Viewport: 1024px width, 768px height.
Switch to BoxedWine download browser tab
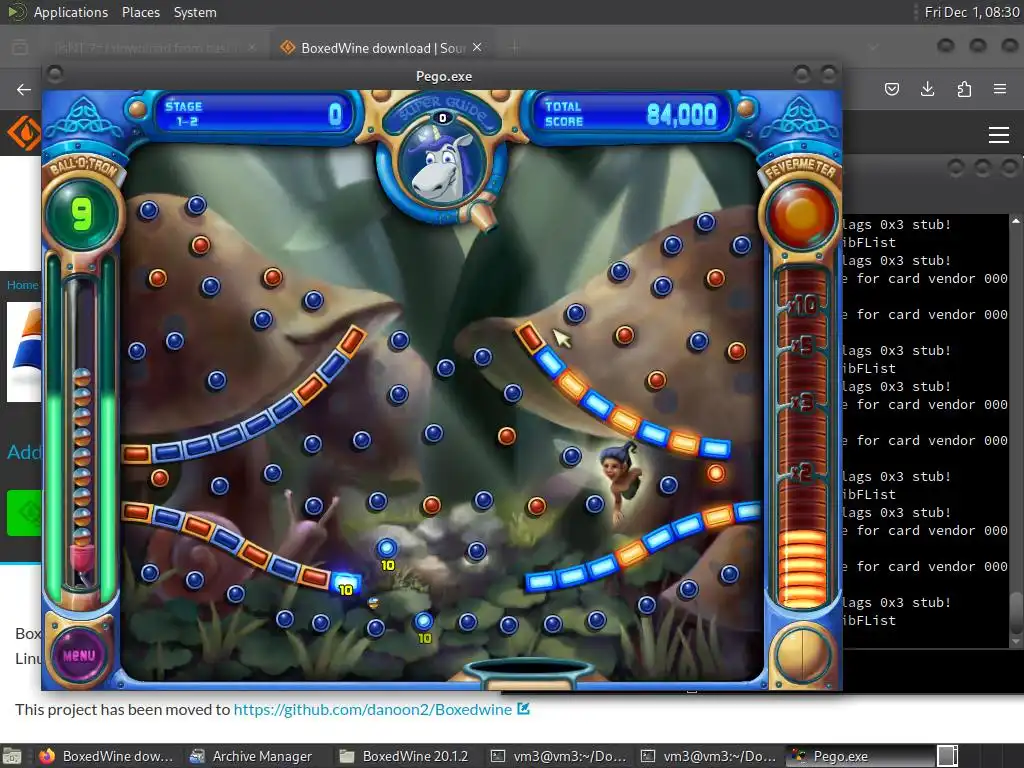(x=381, y=48)
